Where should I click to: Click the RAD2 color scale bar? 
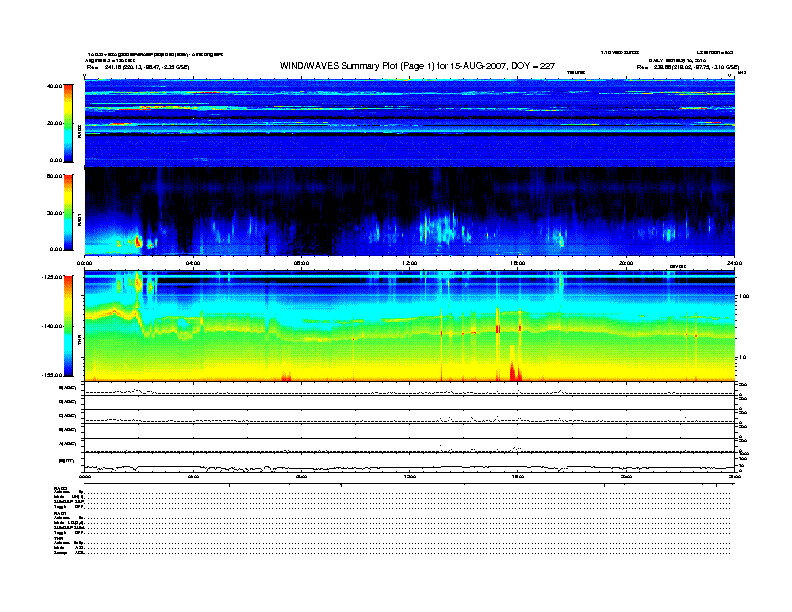68,124
